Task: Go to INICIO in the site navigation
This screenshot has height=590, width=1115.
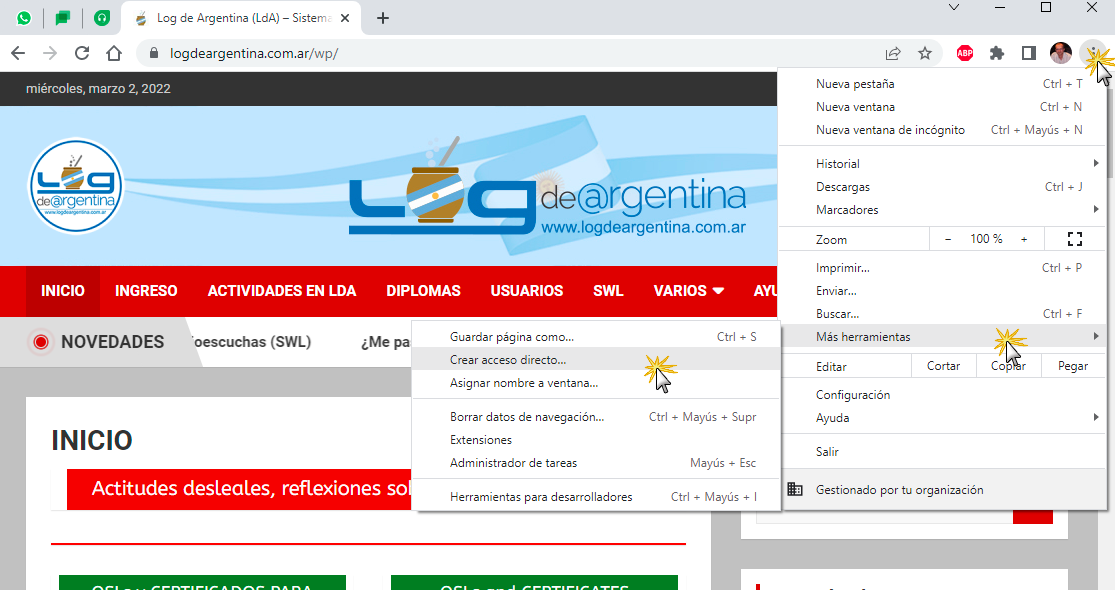Action: [63, 291]
